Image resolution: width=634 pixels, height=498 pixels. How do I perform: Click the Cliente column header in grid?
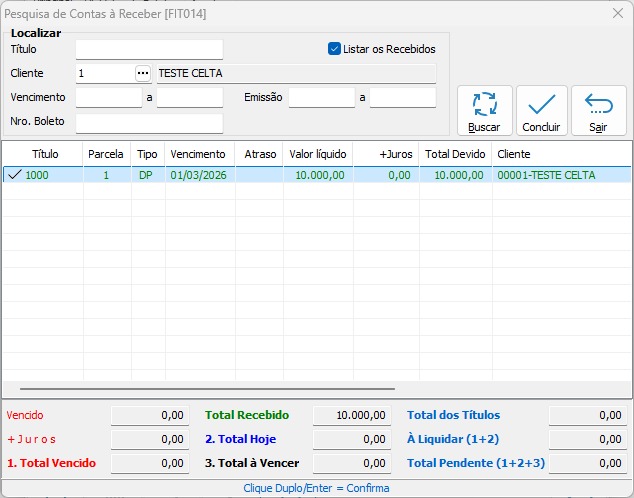pyautogui.click(x=513, y=154)
